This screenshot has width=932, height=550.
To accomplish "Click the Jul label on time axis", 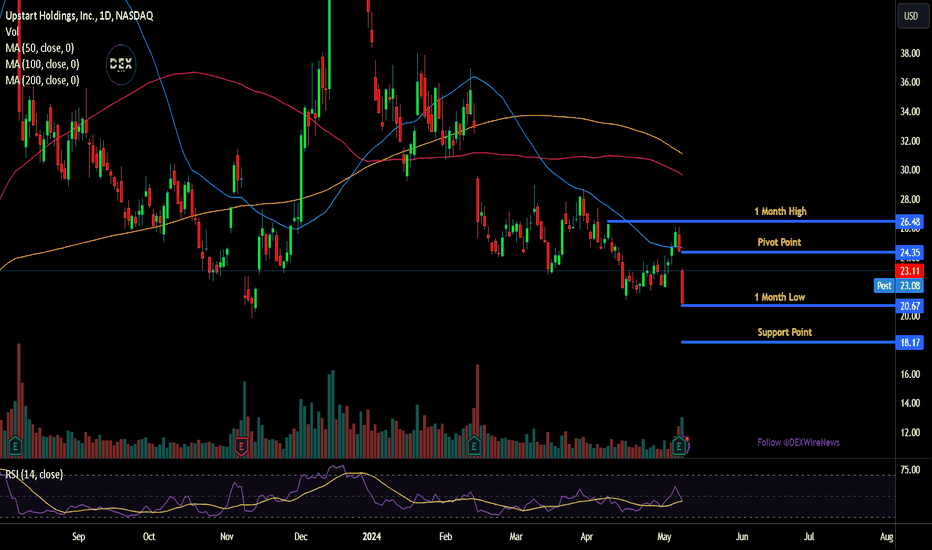I will [x=809, y=536].
